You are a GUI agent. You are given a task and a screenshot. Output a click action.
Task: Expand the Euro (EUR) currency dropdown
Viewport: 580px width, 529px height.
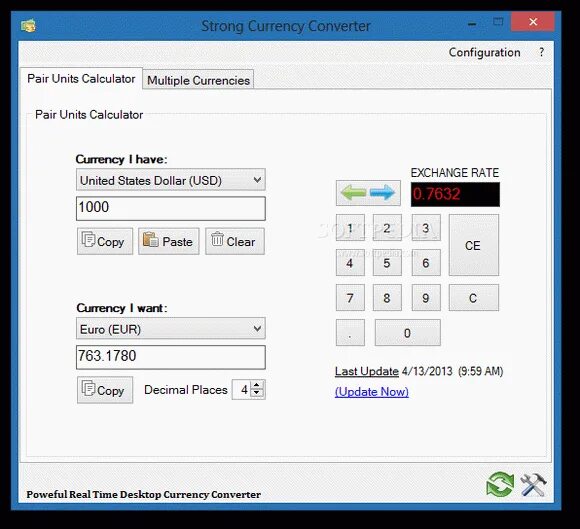coord(171,328)
